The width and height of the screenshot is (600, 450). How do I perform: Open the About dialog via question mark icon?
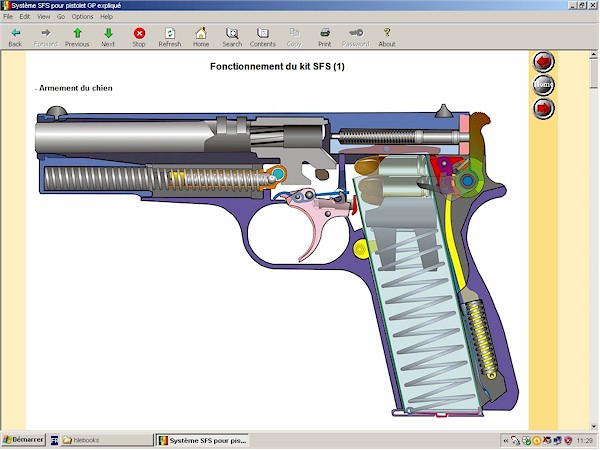coord(387,37)
